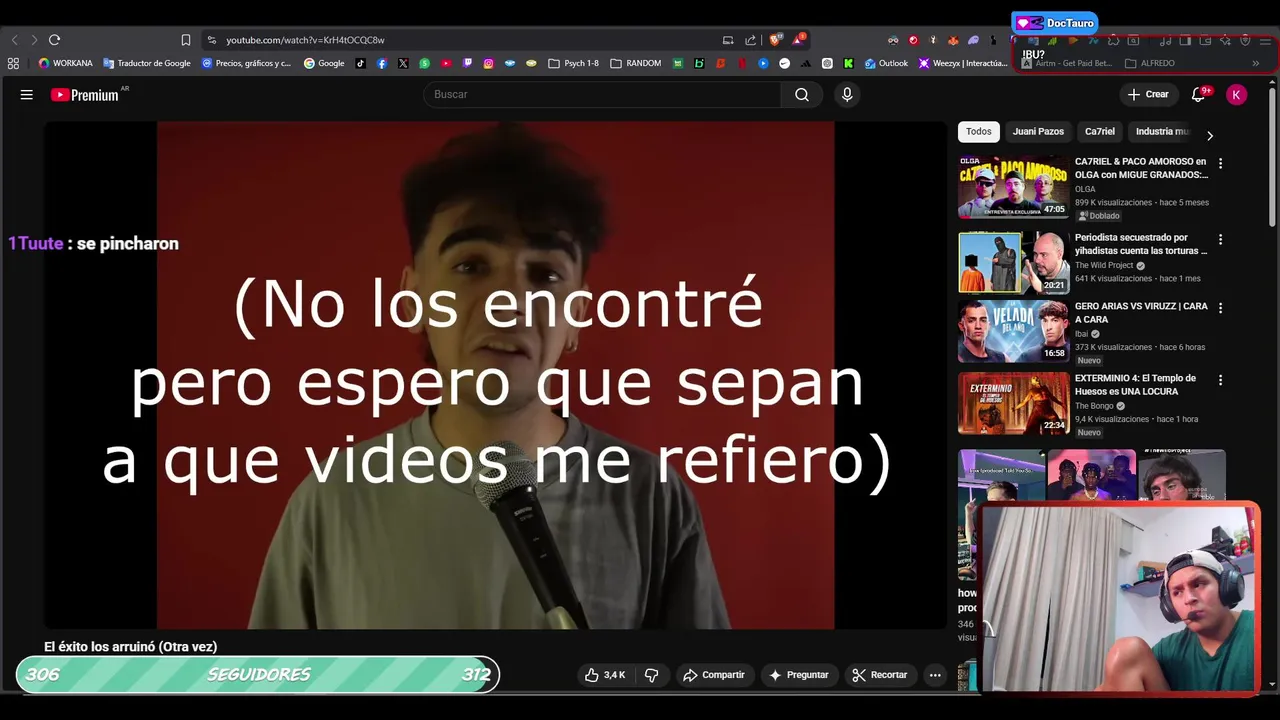Select the Ca7riel filter chip

click(x=1100, y=132)
